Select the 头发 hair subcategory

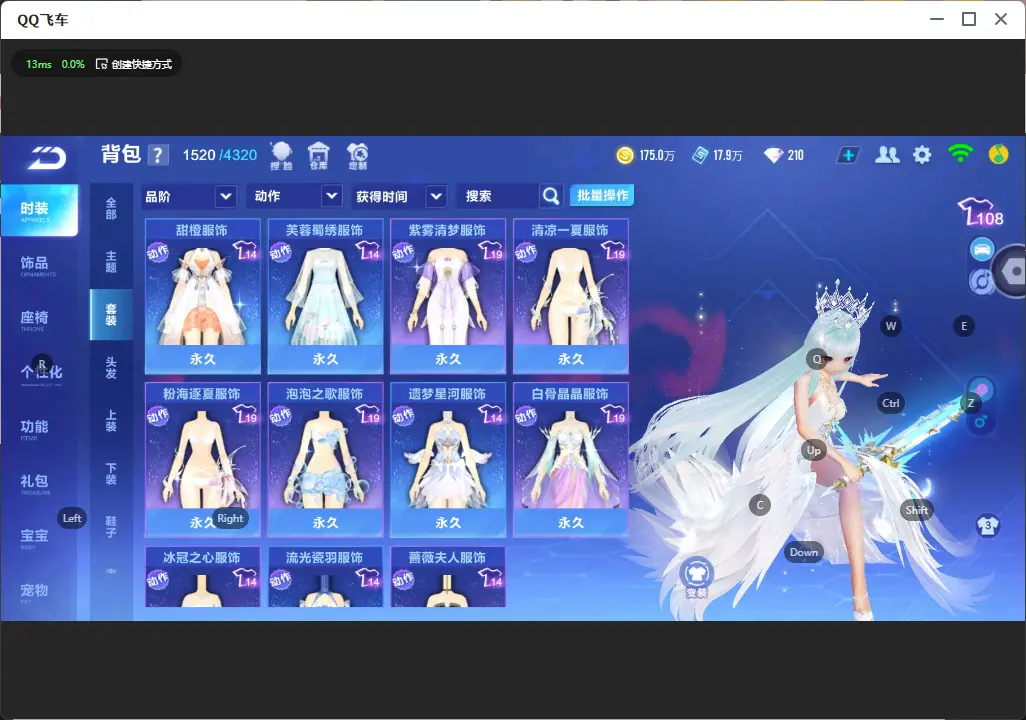pyautogui.click(x=111, y=368)
